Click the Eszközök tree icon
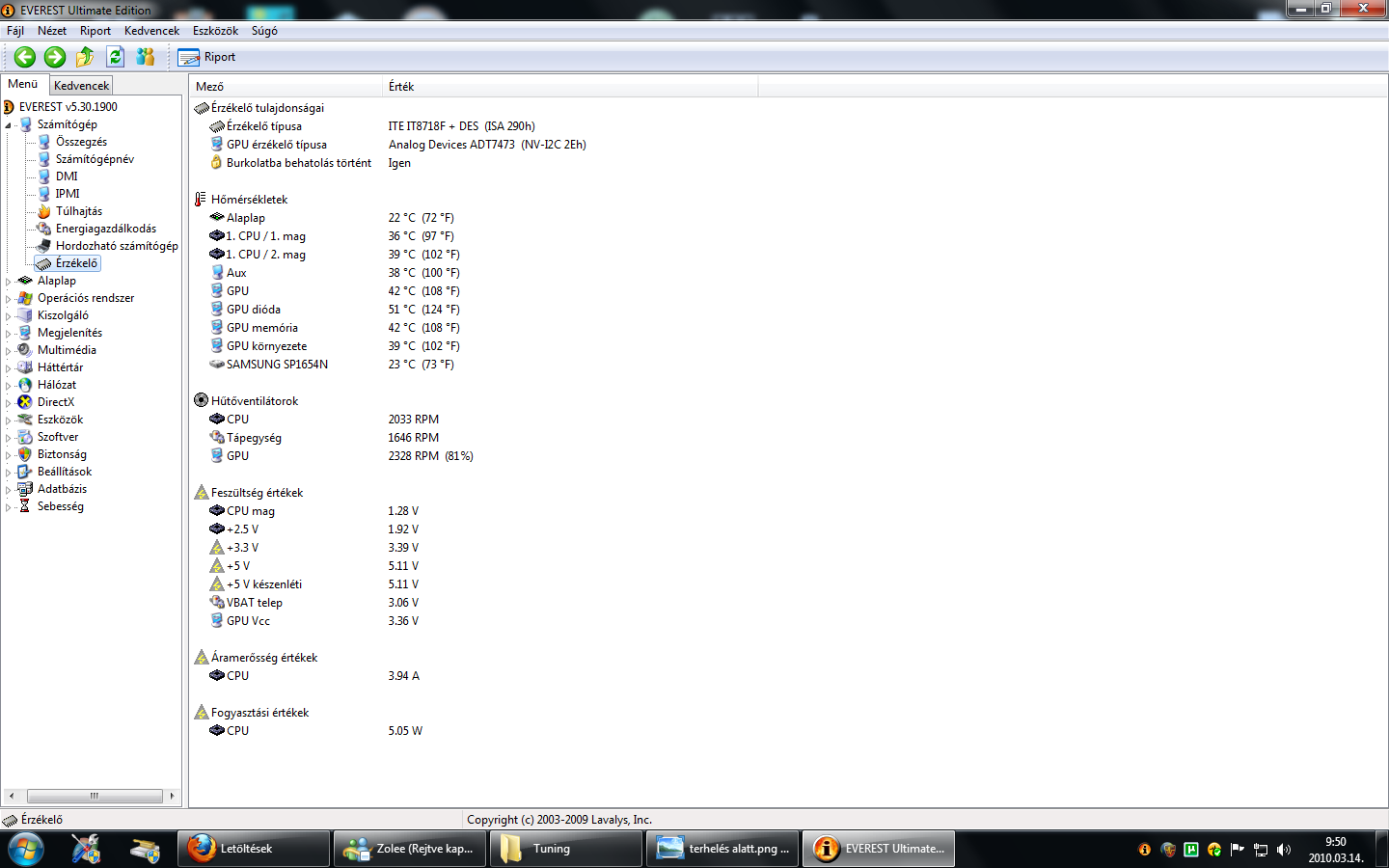This screenshot has height=868, width=1389. [x=25, y=420]
